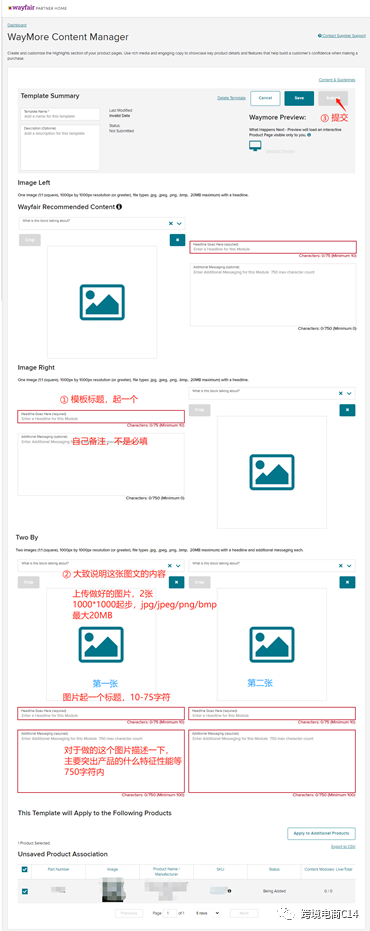370x931 pixels.
Task: Focus Two By second additional messaging box
Action: (273, 761)
